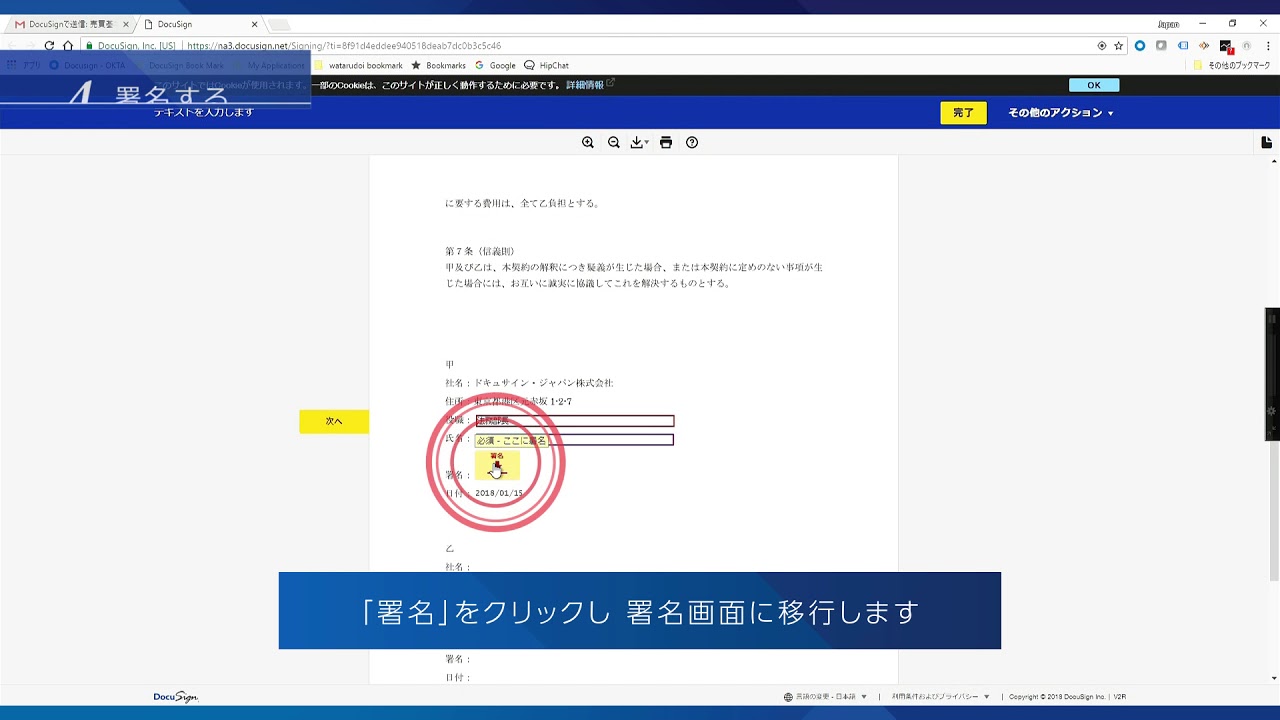The width and height of the screenshot is (1280, 720).
Task: Click the yellow 署名 sign-here tag
Action: [x=497, y=465]
